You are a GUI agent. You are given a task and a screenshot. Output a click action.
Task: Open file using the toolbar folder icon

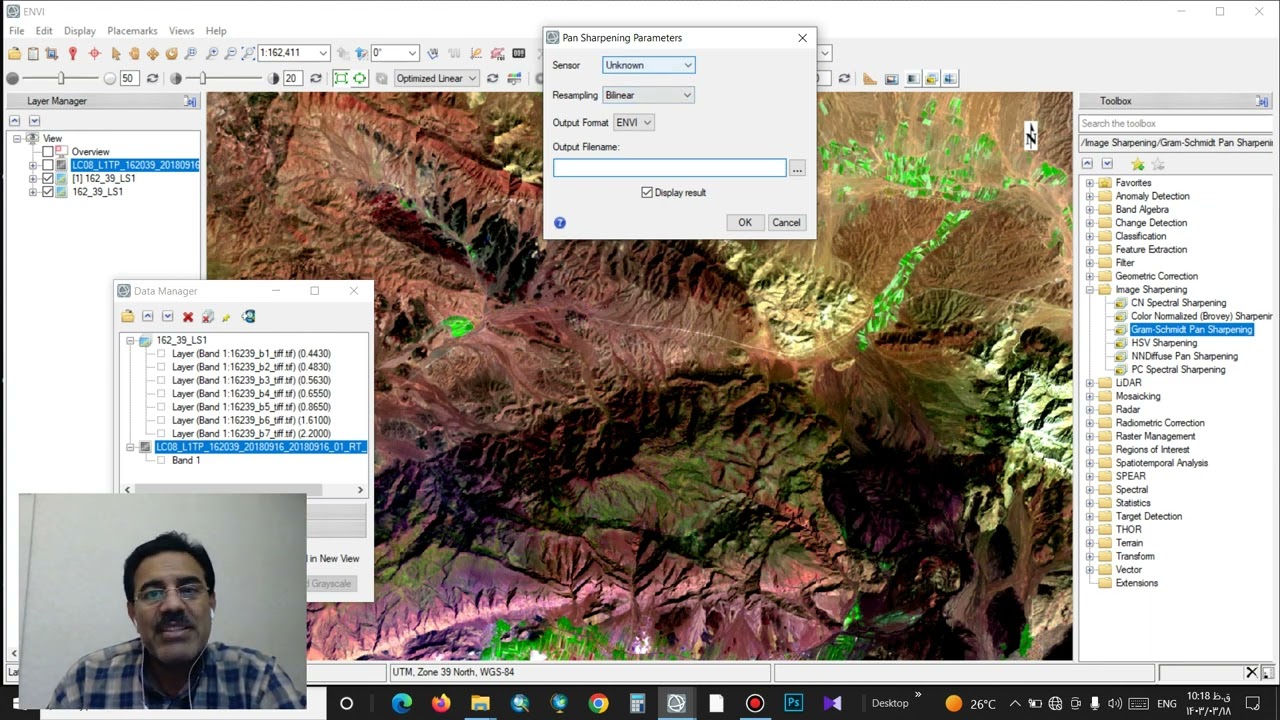point(14,53)
